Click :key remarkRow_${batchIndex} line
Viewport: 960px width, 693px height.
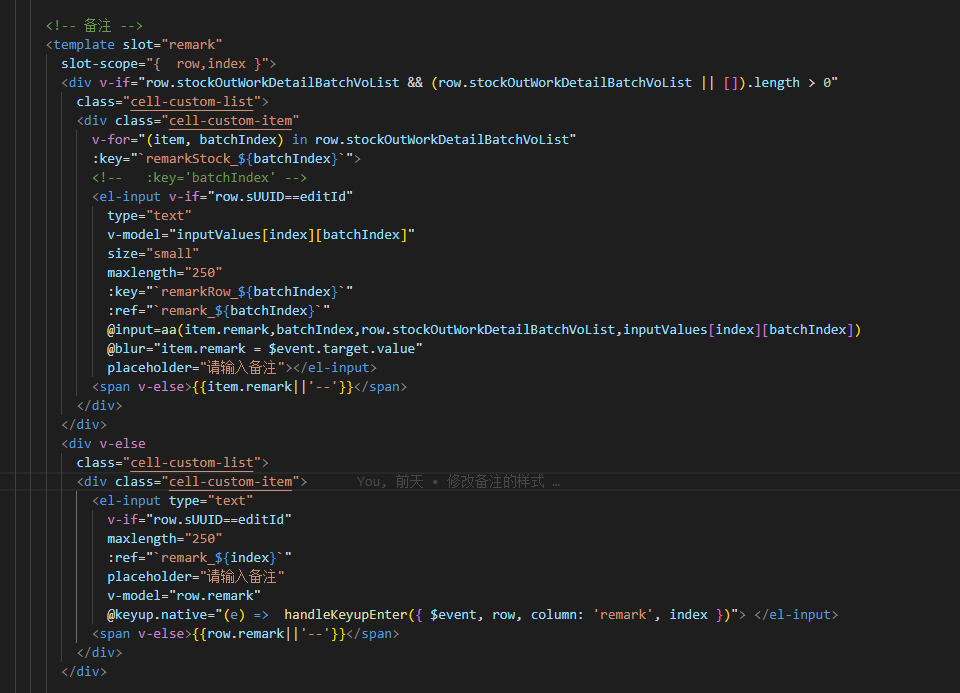click(x=230, y=291)
